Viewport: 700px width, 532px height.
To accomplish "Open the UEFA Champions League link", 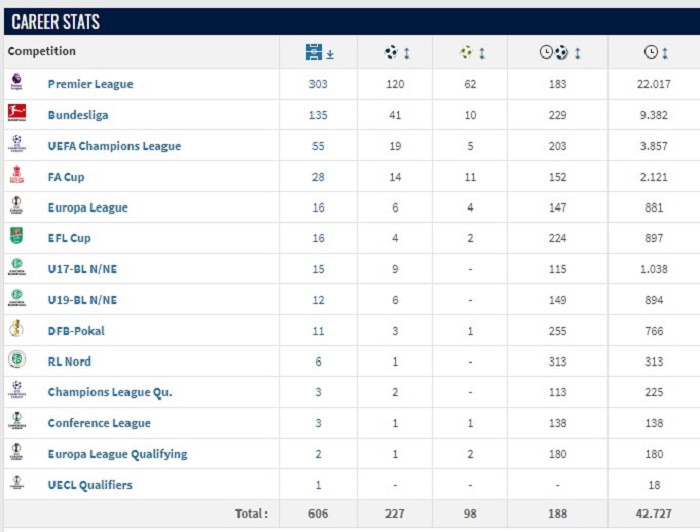I will click(114, 146).
